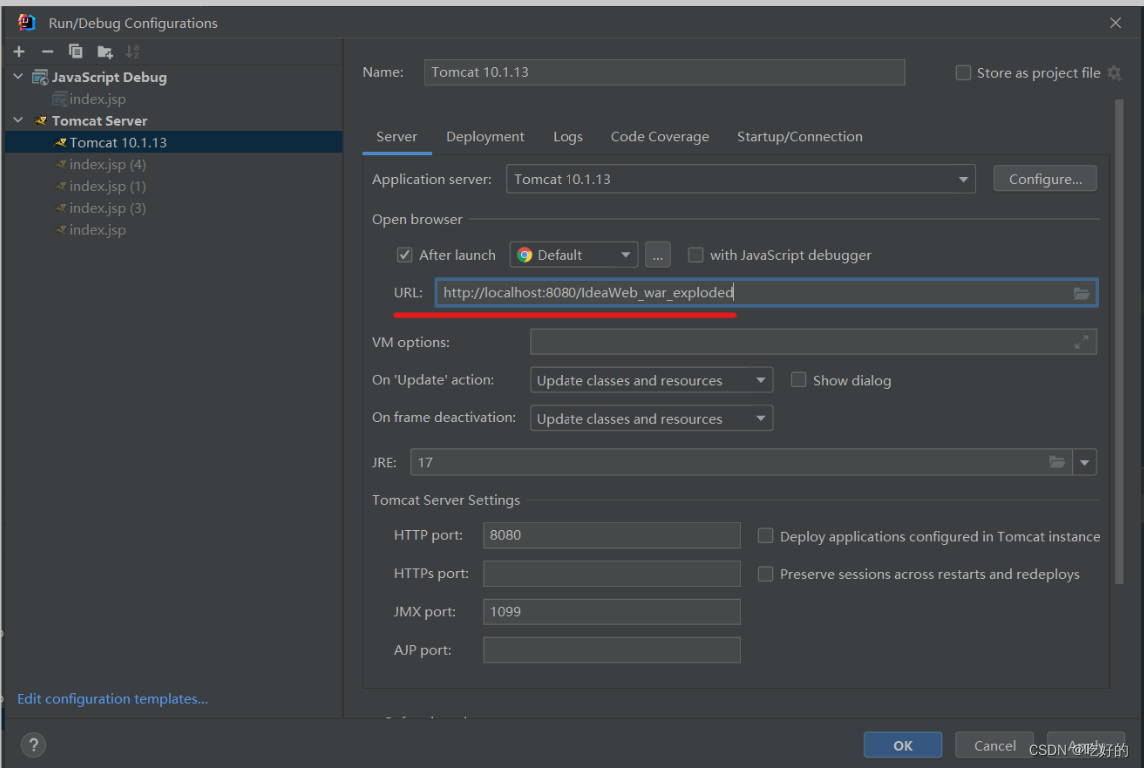Open the help question mark button
Viewport: 1144px width, 768px height.
click(x=34, y=745)
